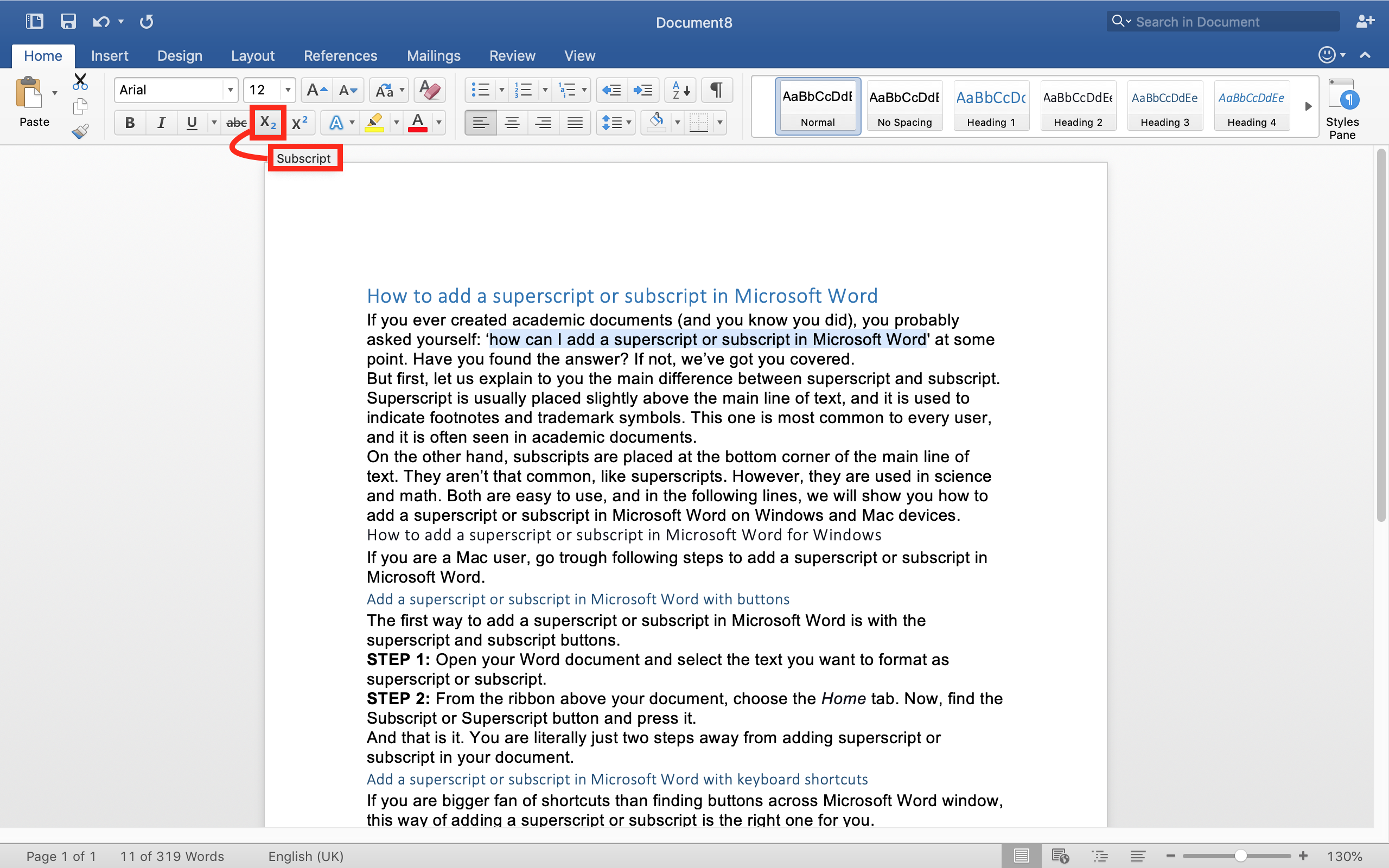This screenshot has width=1389, height=868.
Task: Click the Strikethrough formatting icon
Action: tap(237, 122)
